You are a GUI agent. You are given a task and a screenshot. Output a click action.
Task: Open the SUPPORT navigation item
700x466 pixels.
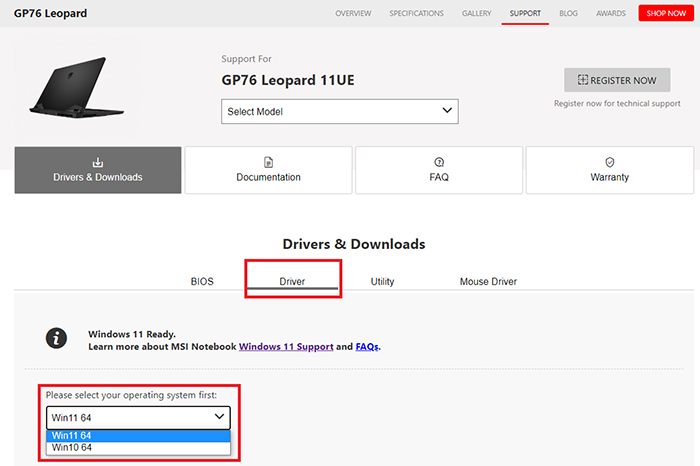[x=525, y=13]
